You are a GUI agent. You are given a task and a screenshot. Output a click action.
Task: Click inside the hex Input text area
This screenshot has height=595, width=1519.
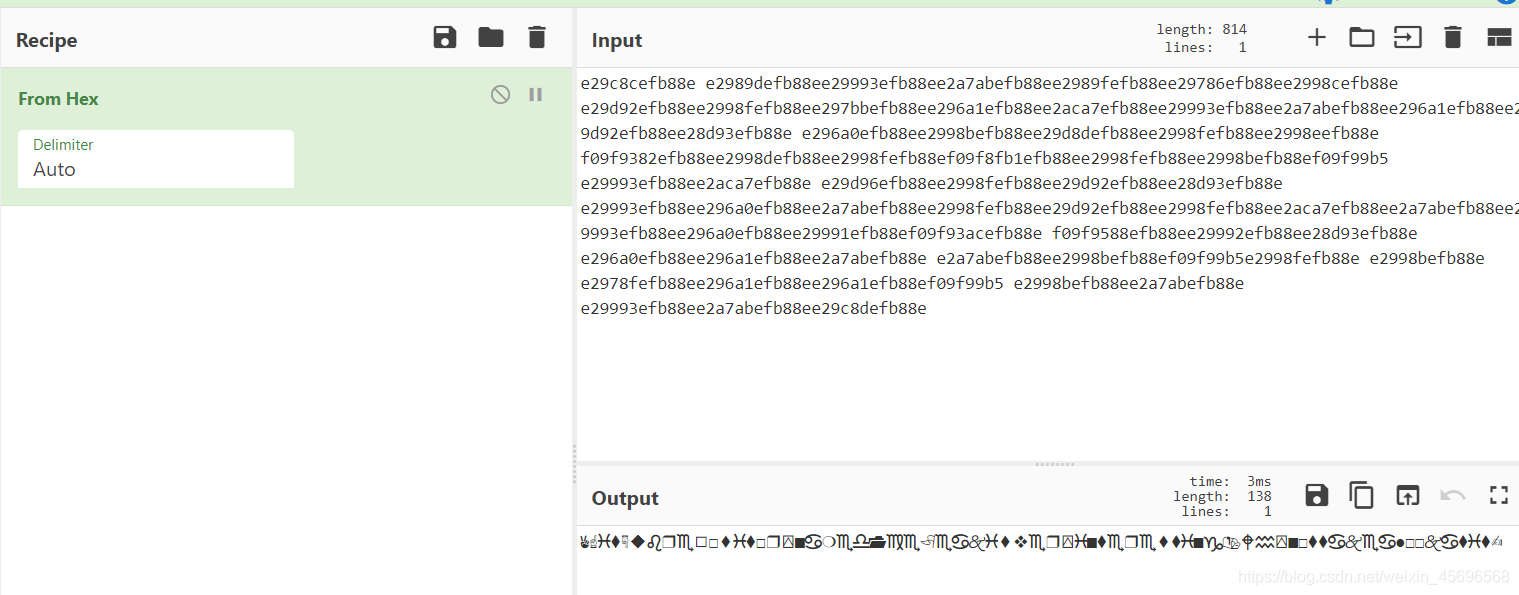1000,380
